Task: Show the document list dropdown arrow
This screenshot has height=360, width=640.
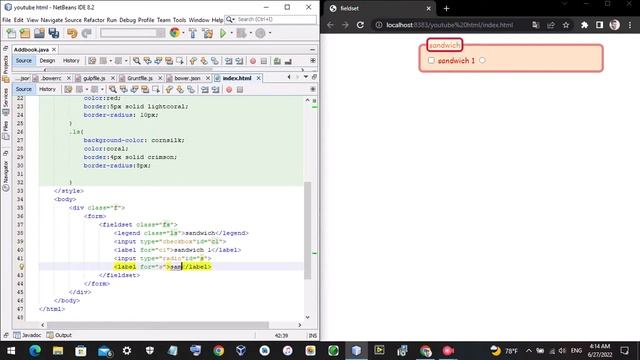Action: pyautogui.click(x=306, y=77)
